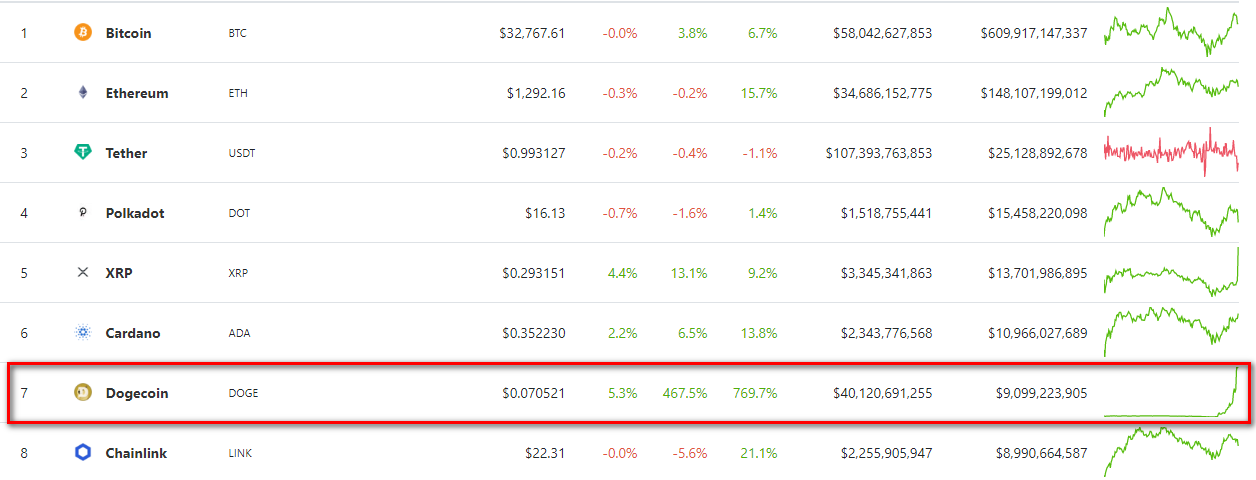Click Chainlink -5.6% change value

689,453
